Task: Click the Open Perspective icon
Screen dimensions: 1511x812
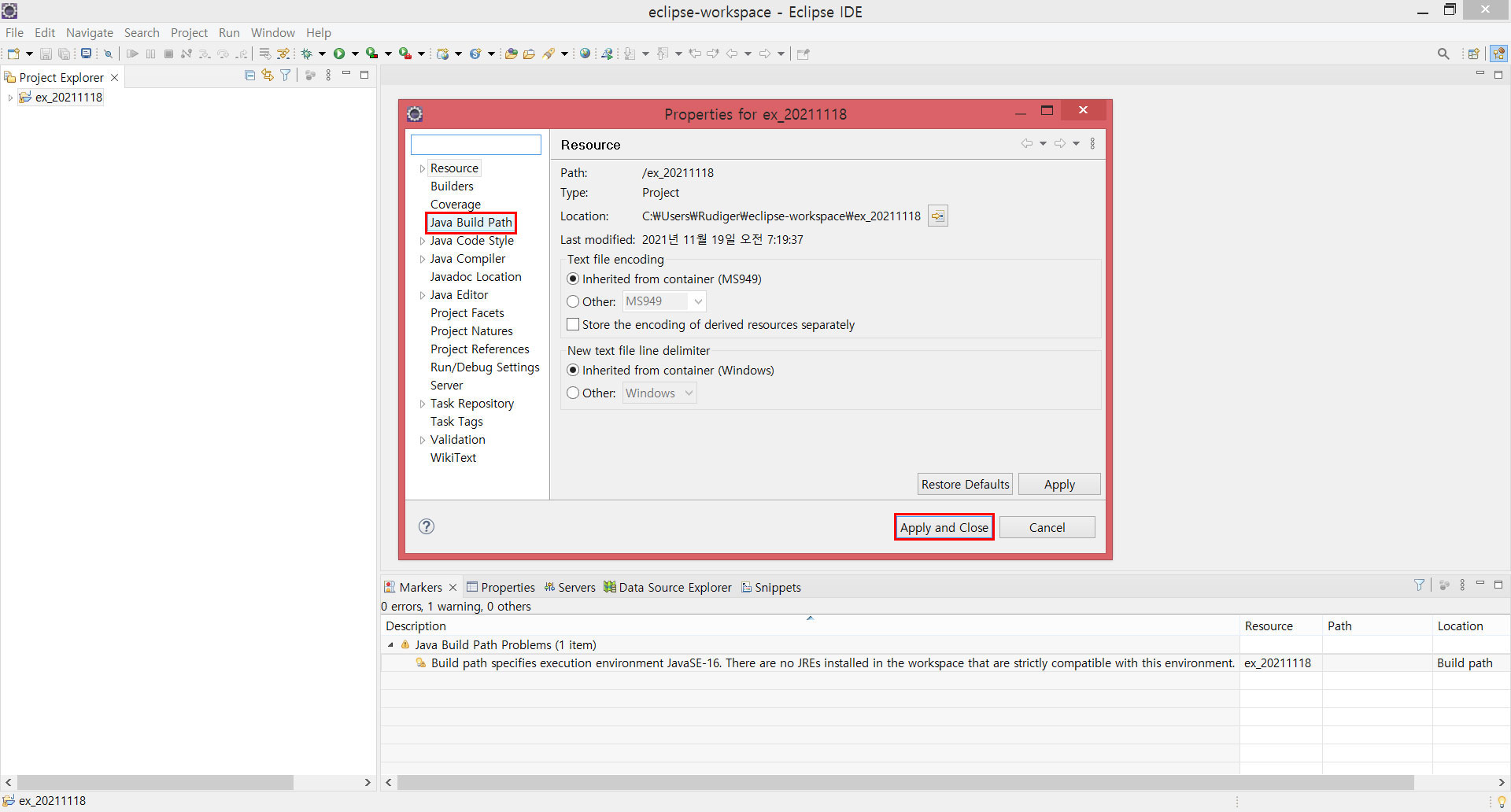Action: pos(1473,54)
